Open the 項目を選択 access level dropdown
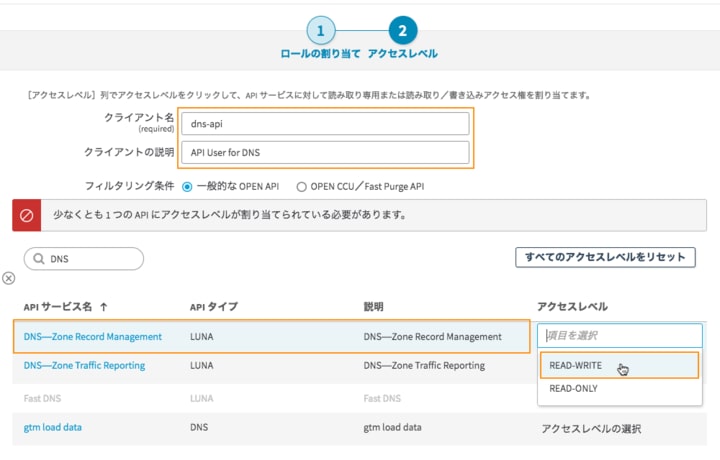Image resolution: width=720 pixels, height=460 pixels. click(619, 336)
